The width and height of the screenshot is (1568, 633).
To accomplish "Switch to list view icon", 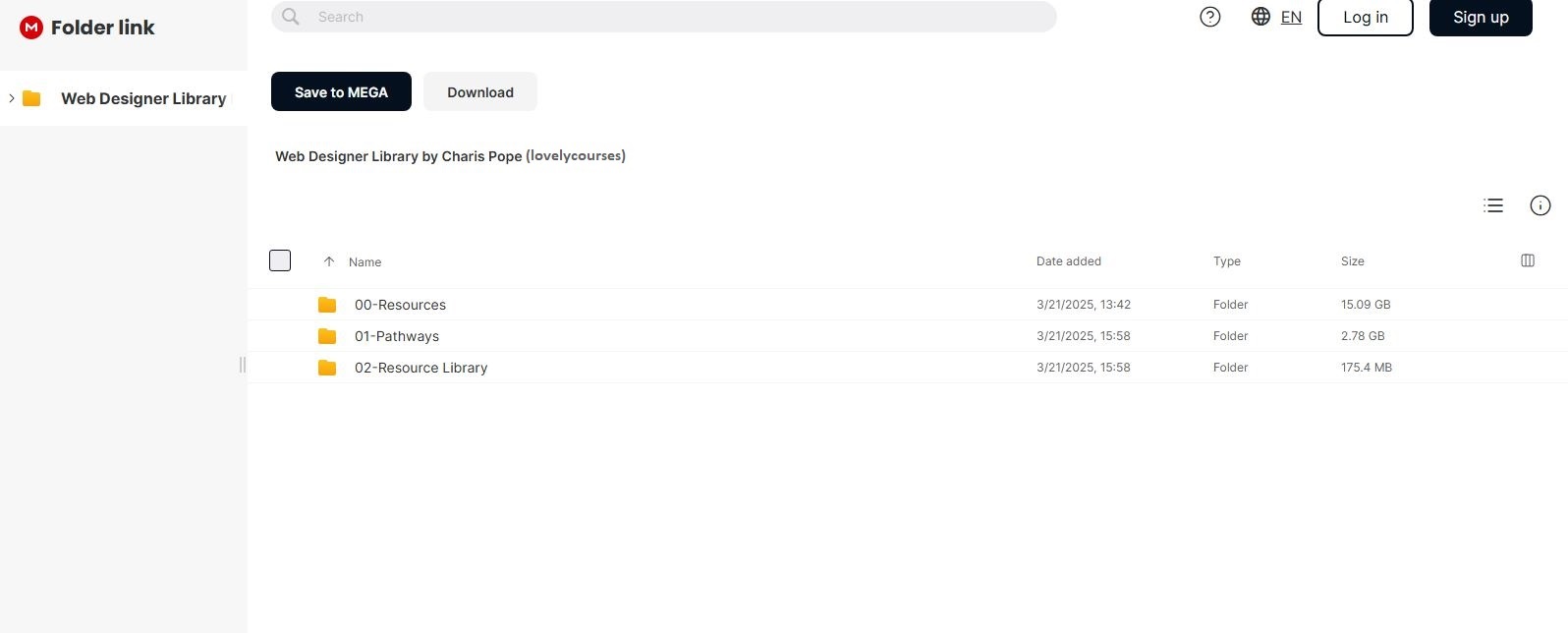I will click(x=1493, y=205).
